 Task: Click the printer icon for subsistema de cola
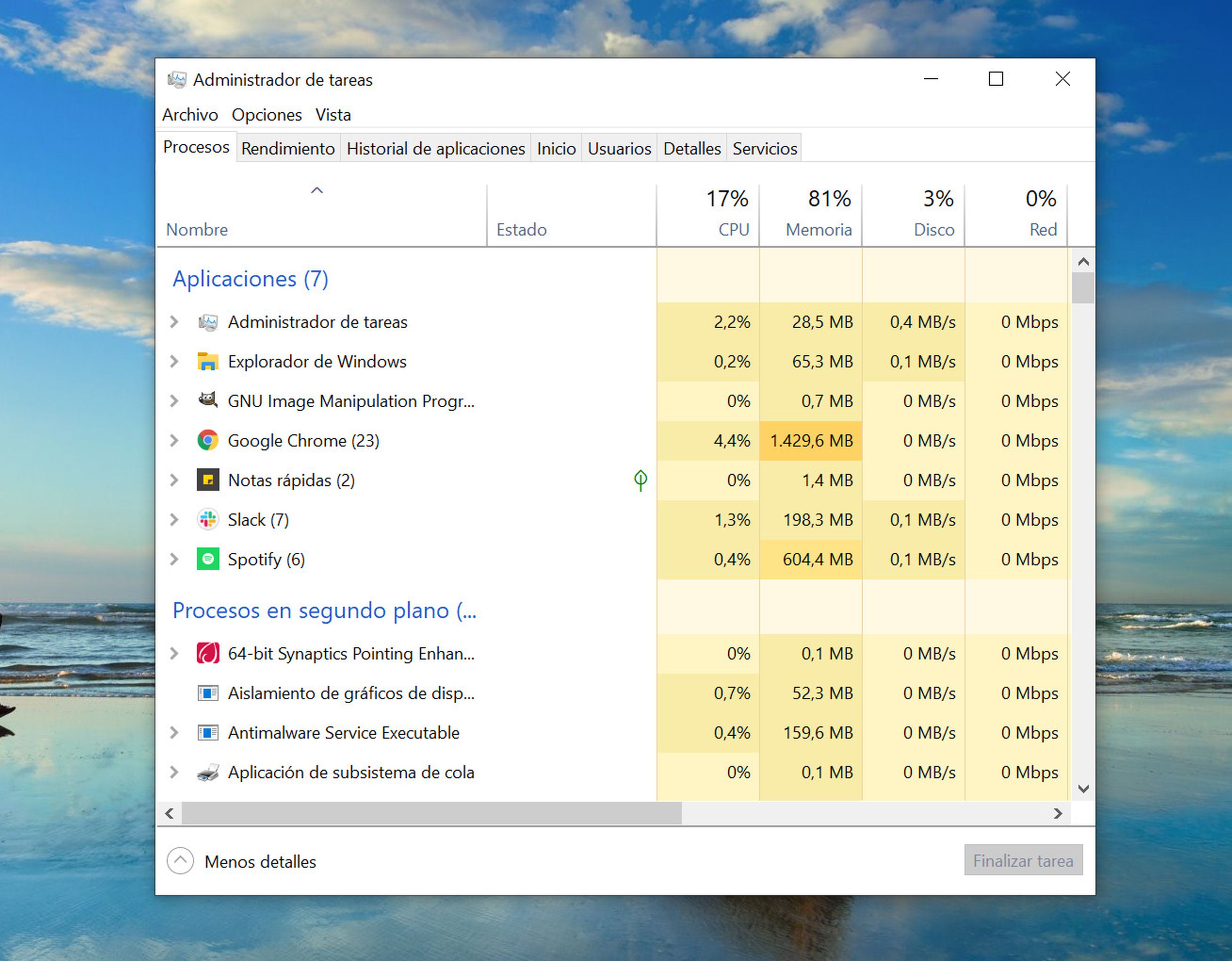tap(208, 772)
